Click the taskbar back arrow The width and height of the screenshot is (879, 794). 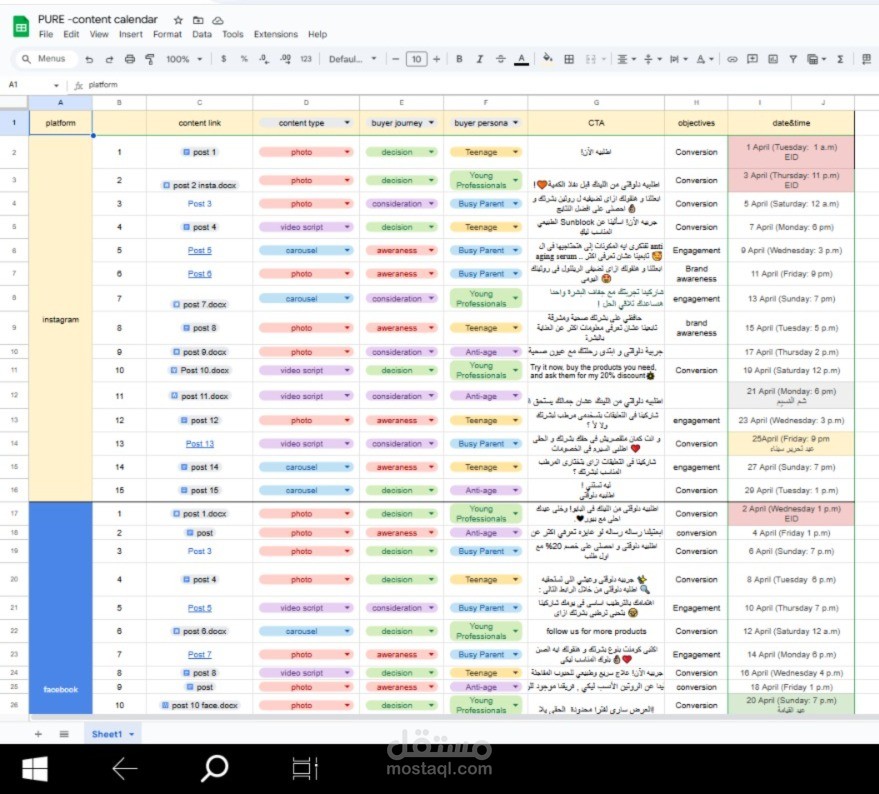tap(124, 768)
